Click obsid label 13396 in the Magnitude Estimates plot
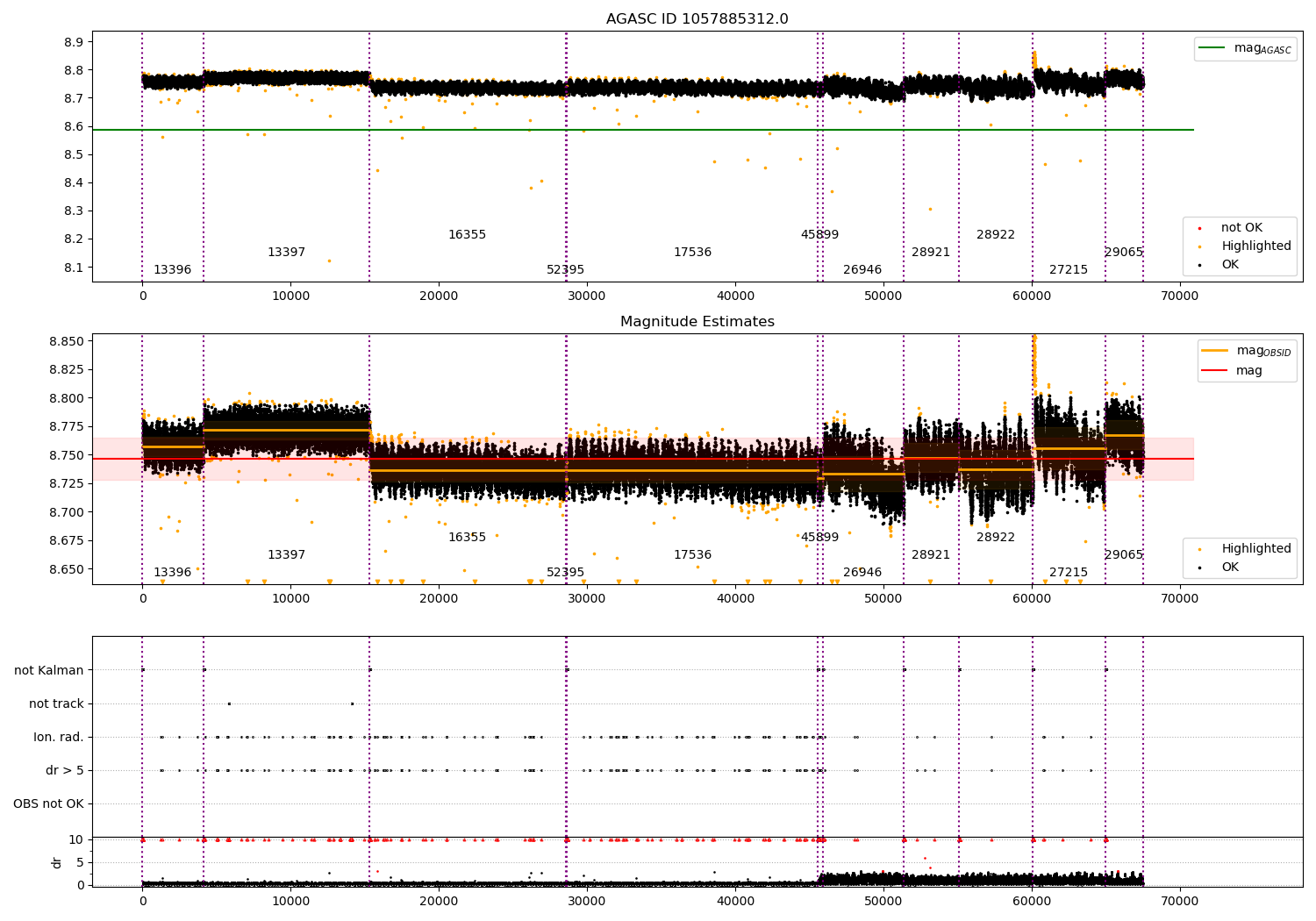 (172, 573)
